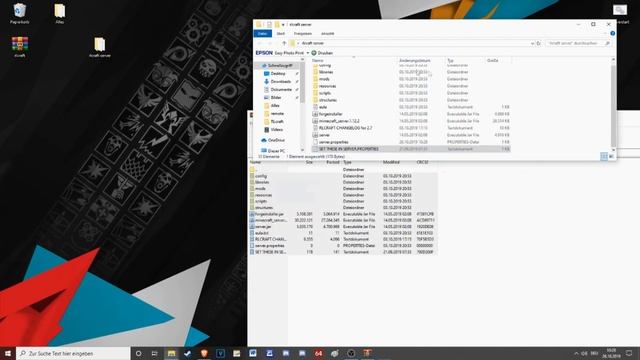
Task: Open Explorer help question mark icon
Action: coord(612,33)
